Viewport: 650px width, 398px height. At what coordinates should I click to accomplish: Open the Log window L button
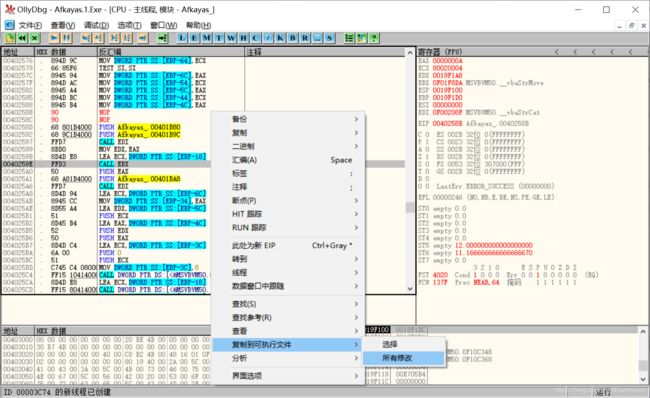pos(182,38)
